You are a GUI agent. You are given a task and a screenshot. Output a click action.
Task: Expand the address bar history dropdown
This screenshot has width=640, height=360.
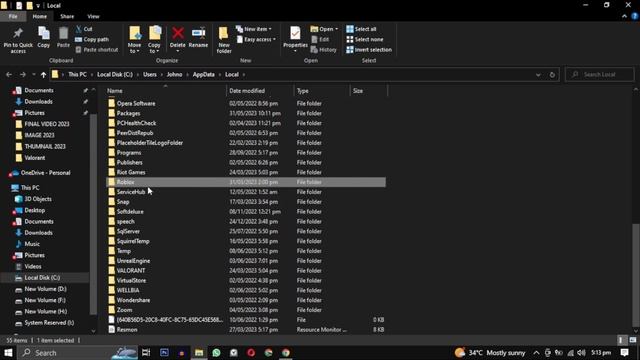(x=538, y=75)
